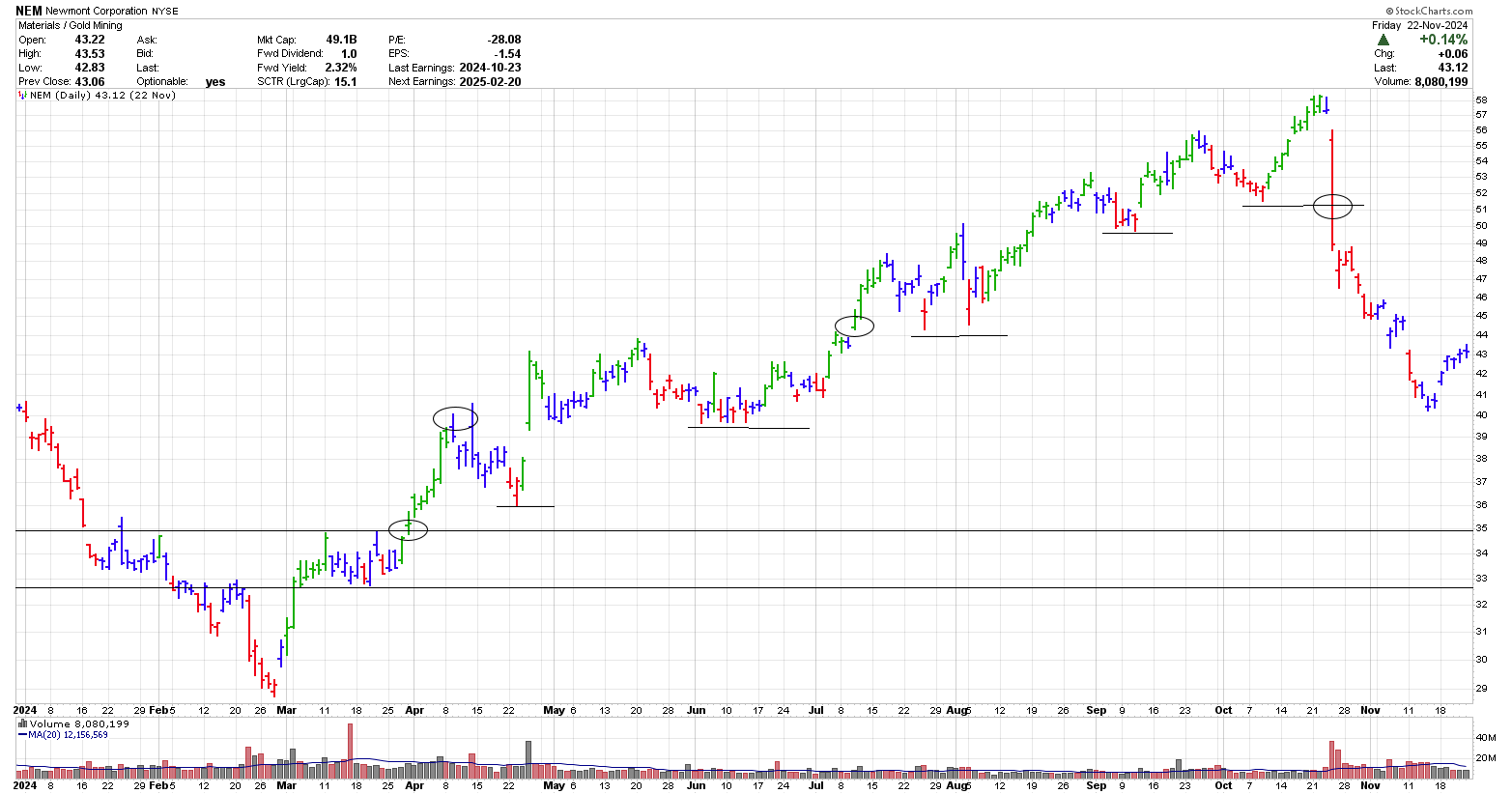Click the ©StockCharts.com credit

coord(1429,12)
